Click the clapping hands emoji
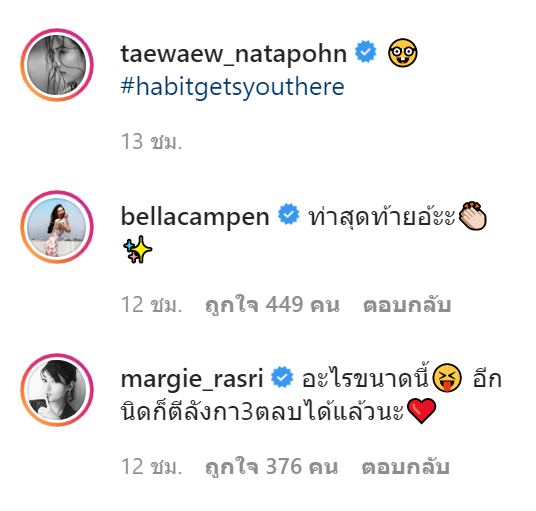 point(473,216)
